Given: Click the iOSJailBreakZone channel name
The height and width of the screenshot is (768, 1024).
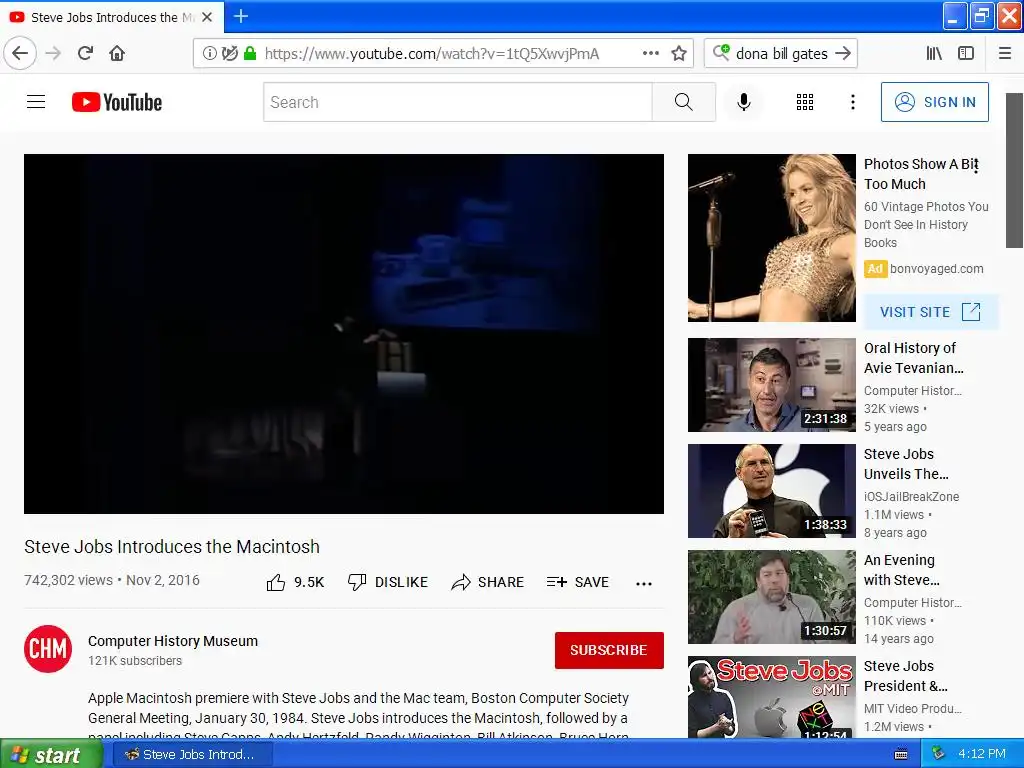Looking at the screenshot, I should (x=912, y=496).
